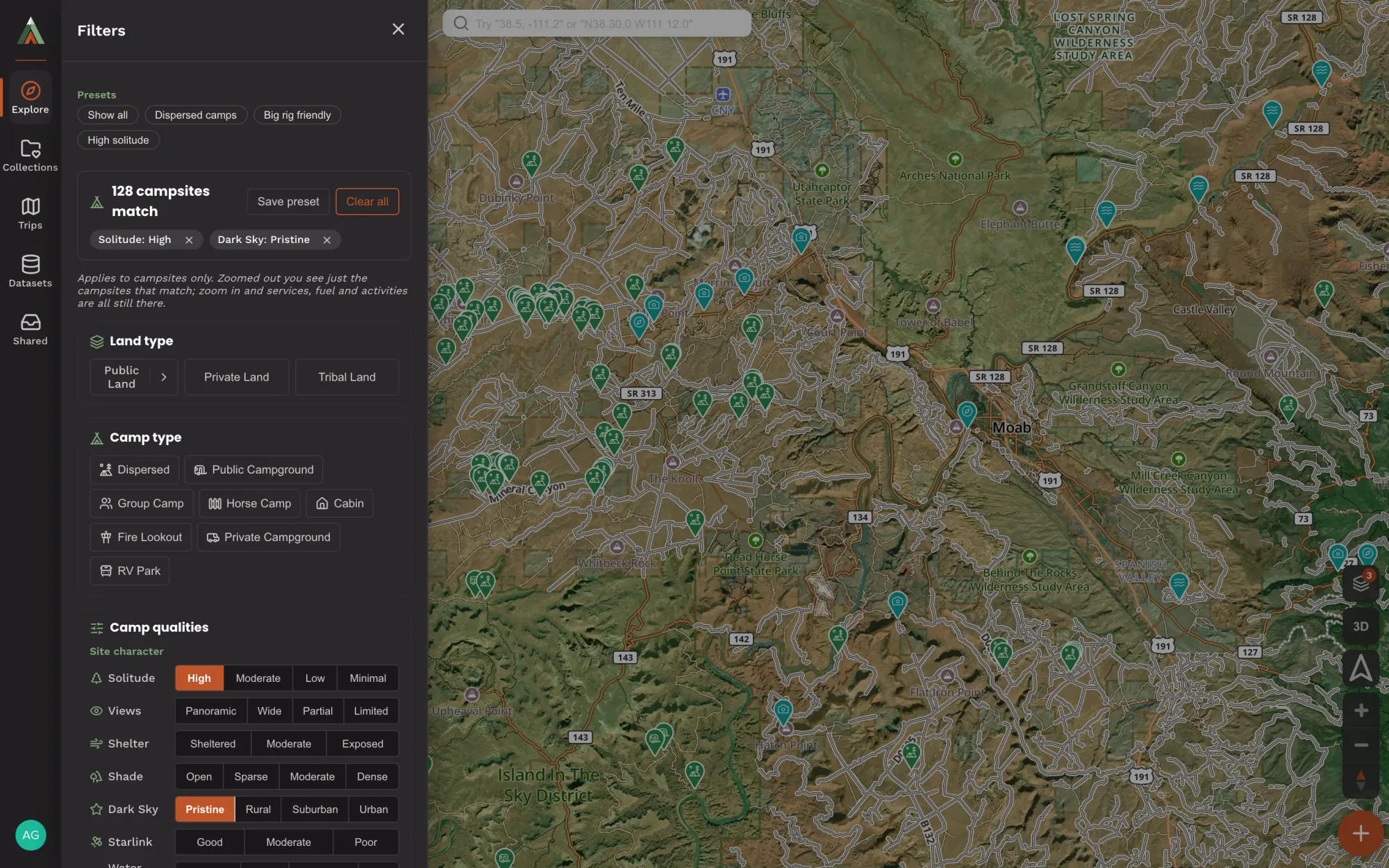Click the CNY airport marker
The width and height of the screenshot is (1389, 868).
coord(723,94)
